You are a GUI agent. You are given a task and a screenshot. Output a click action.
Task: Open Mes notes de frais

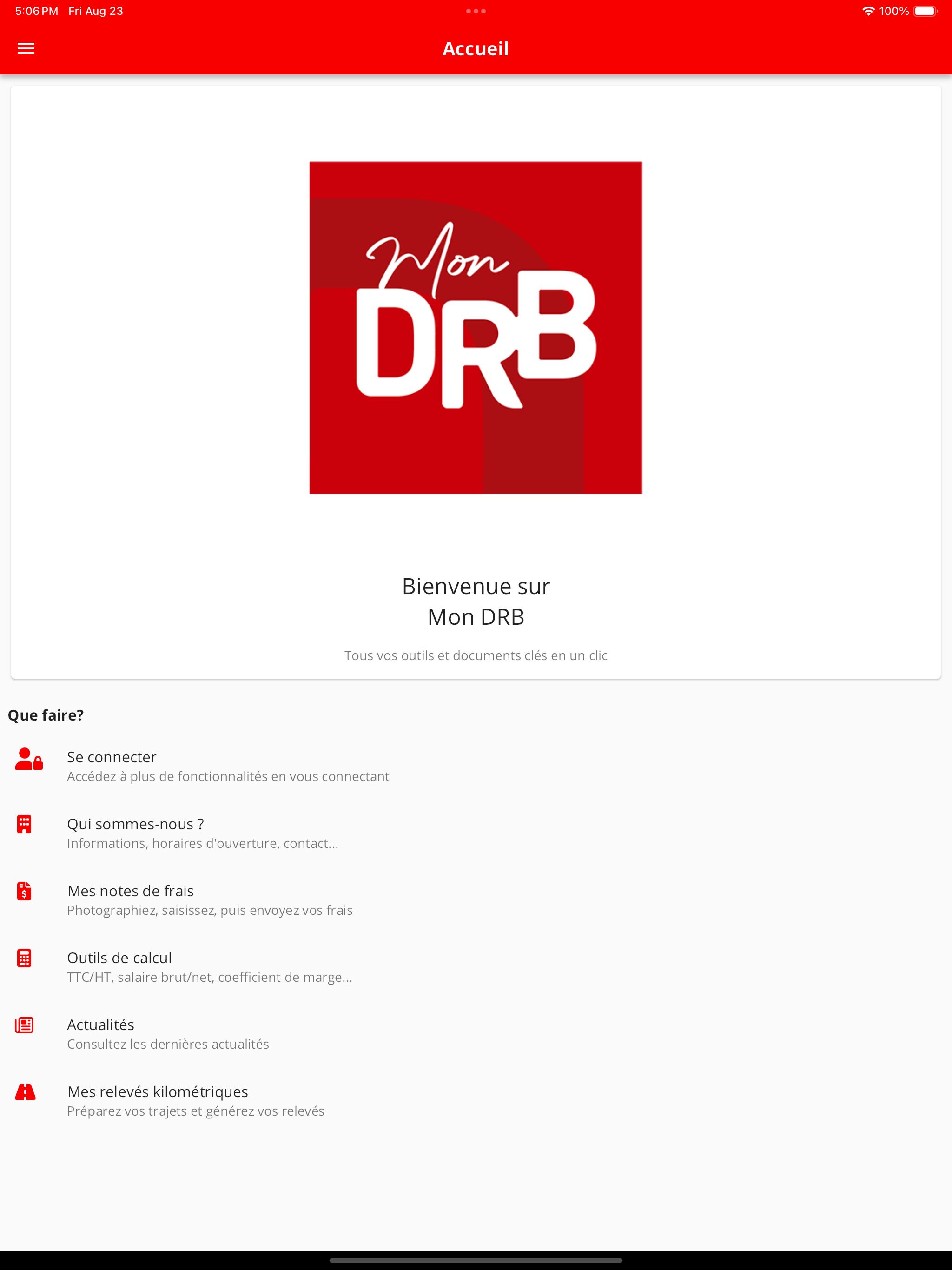click(476, 900)
